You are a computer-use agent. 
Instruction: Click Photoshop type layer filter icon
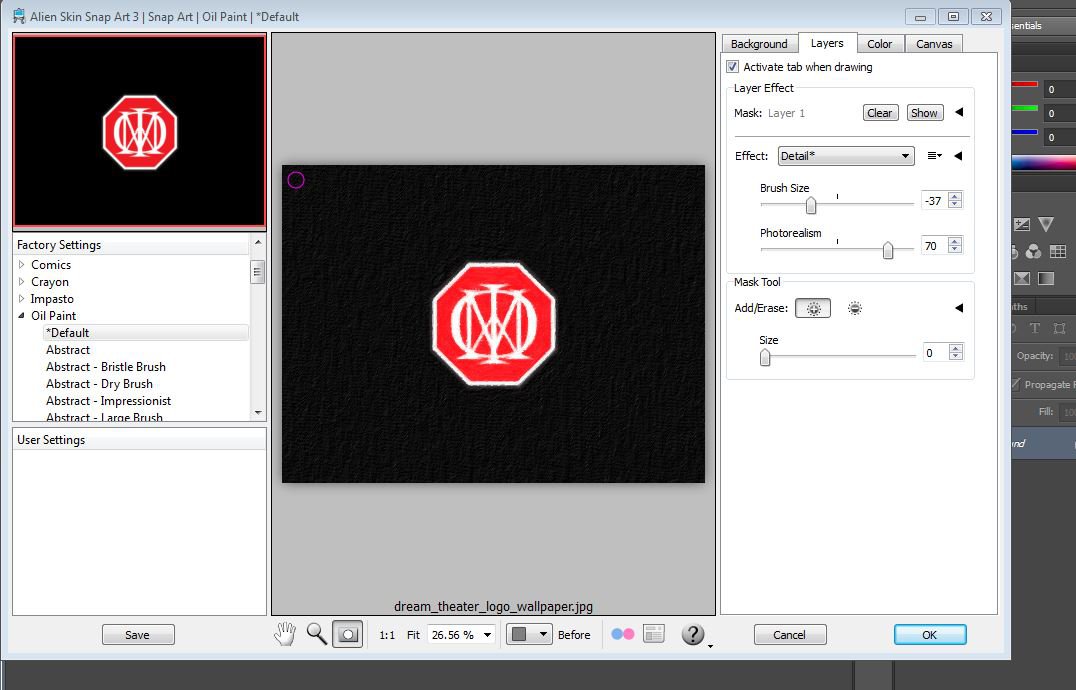1035,328
